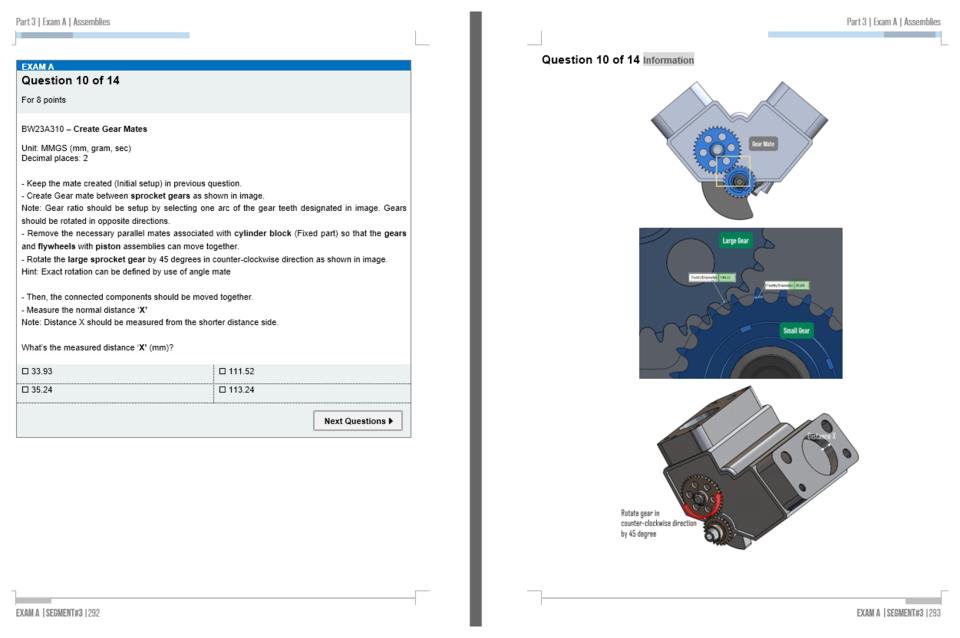The width and height of the screenshot is (960, 638).
Task: Click the EXAM A blue header bar
Action: [x=214, y=66]
